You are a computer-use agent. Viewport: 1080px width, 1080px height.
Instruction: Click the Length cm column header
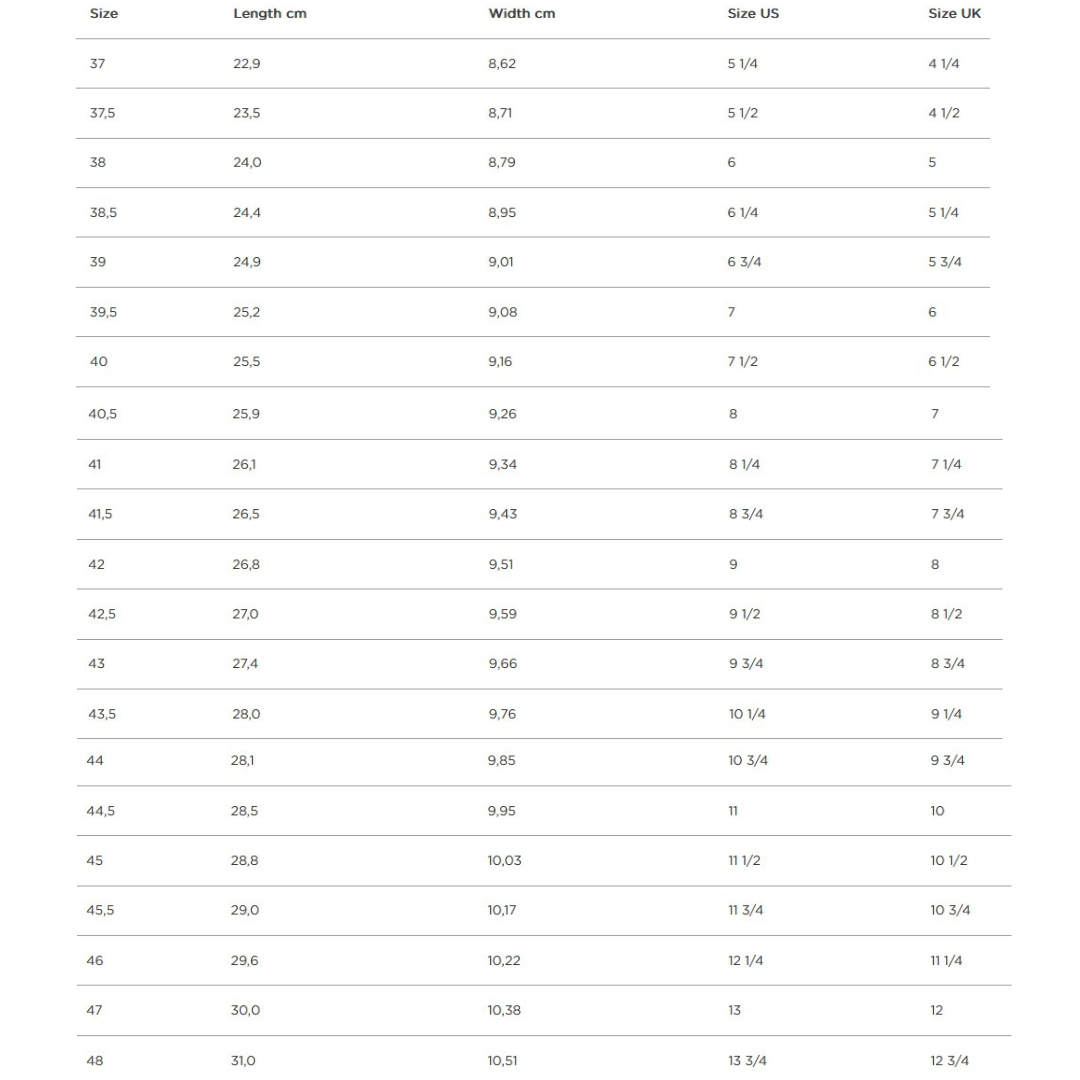point(270,14)
